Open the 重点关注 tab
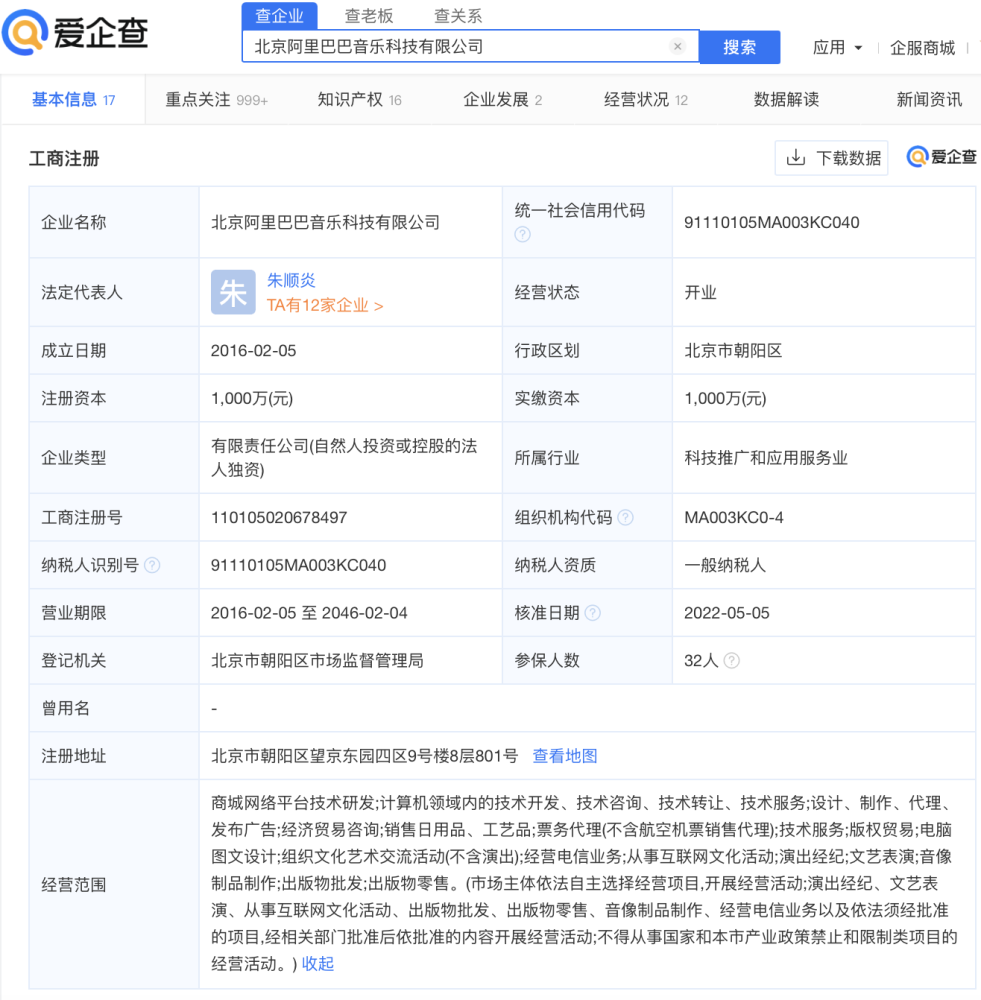 216,99
